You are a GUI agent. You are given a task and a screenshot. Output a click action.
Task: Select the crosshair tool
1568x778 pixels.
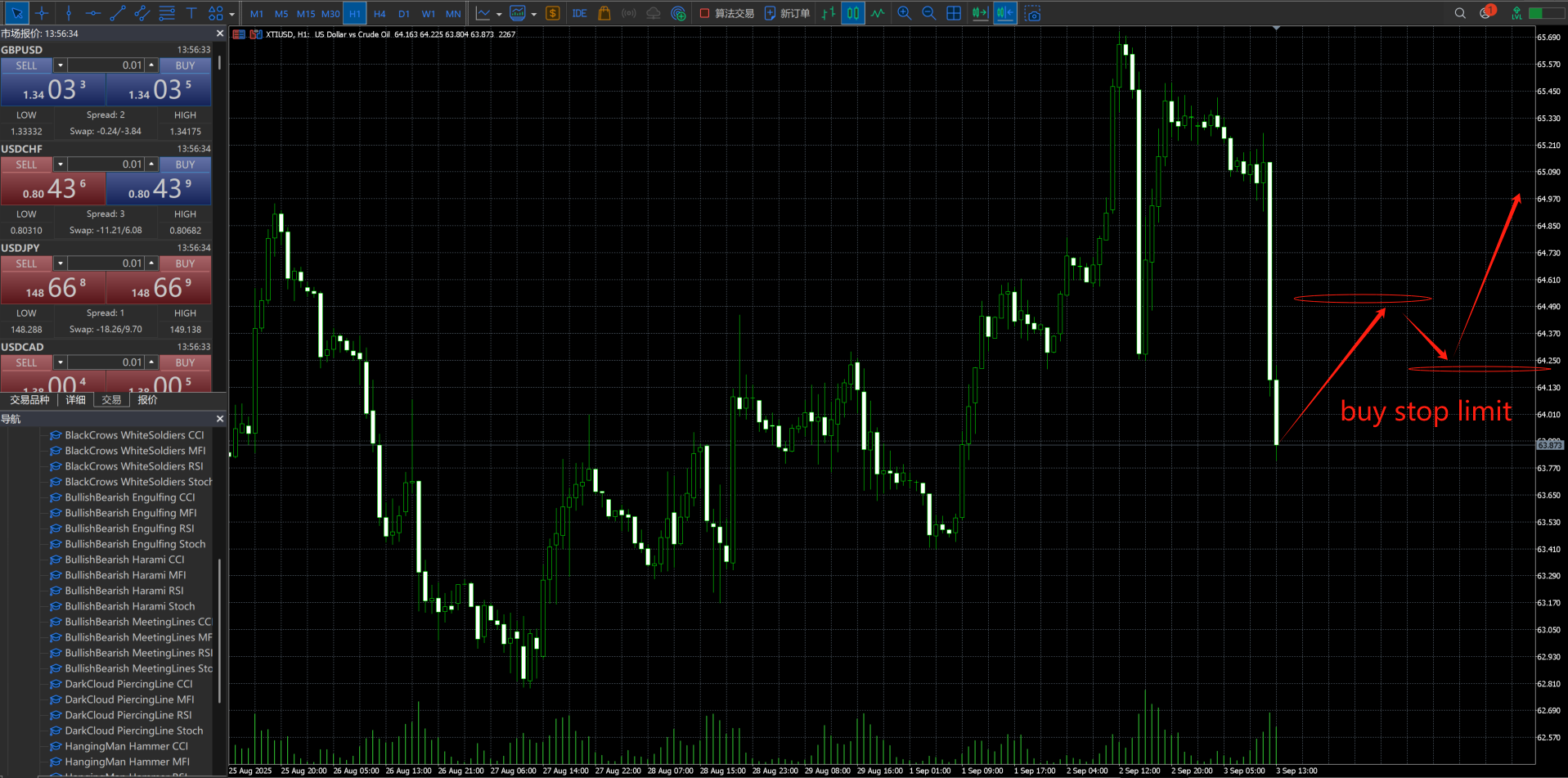[x=42, y=13]
